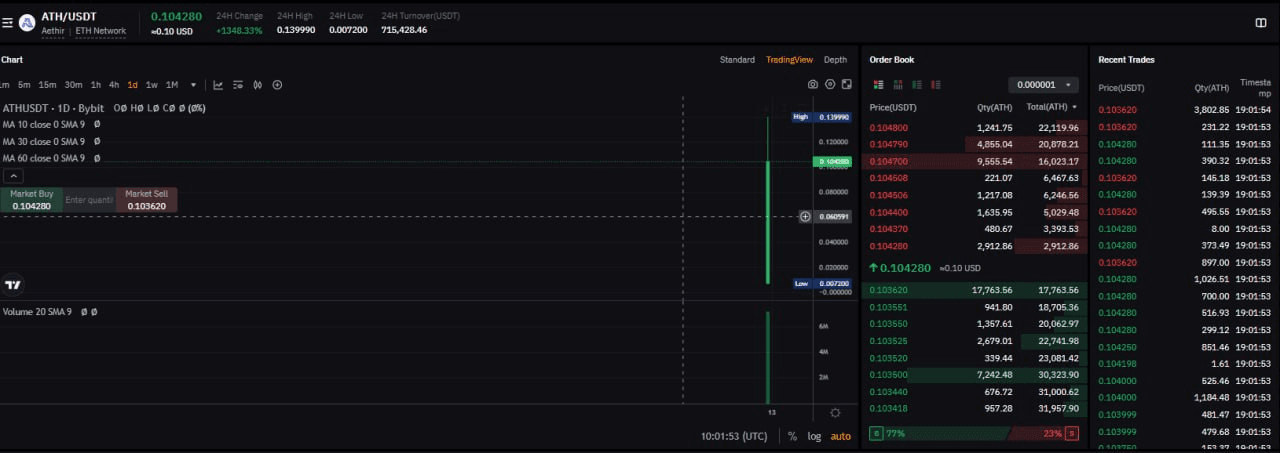
Task: Toggle the log scale option
Action: coord(814,436)
